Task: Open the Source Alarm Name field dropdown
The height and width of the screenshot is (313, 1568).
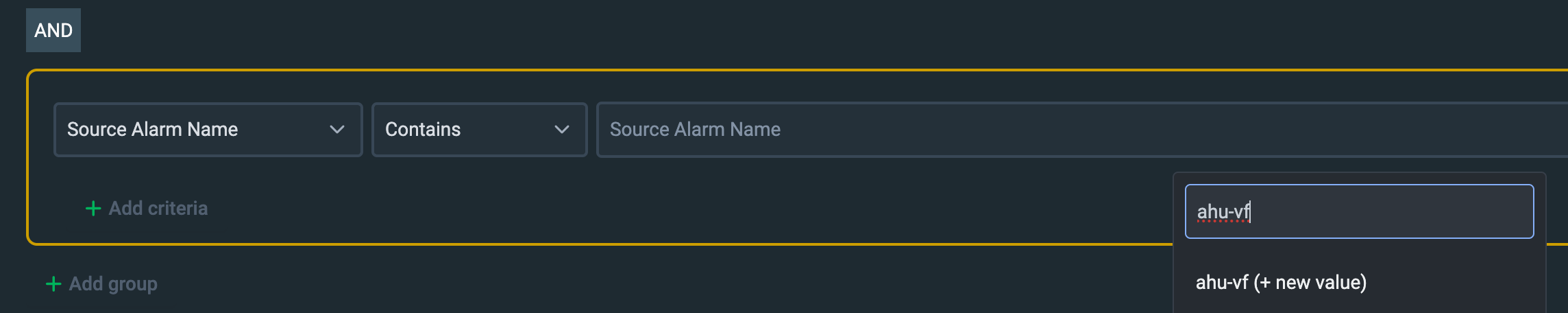Action: point(208,130)
